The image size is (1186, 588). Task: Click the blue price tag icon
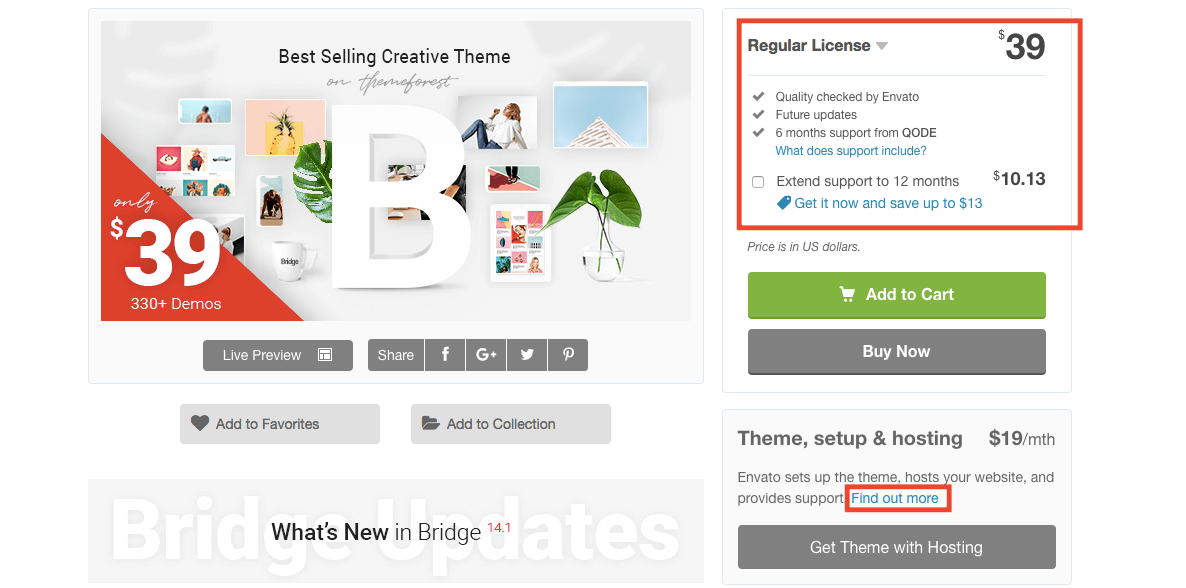pos(784,203)
